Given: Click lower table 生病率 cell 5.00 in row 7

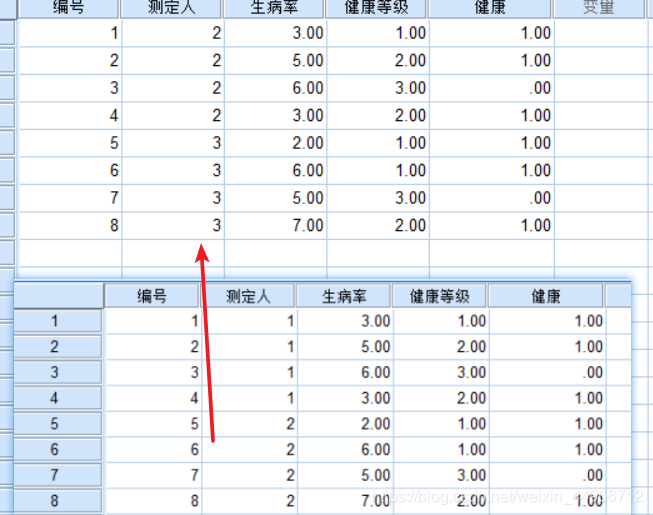Looking at the screenshot, I should click(345, 475).
